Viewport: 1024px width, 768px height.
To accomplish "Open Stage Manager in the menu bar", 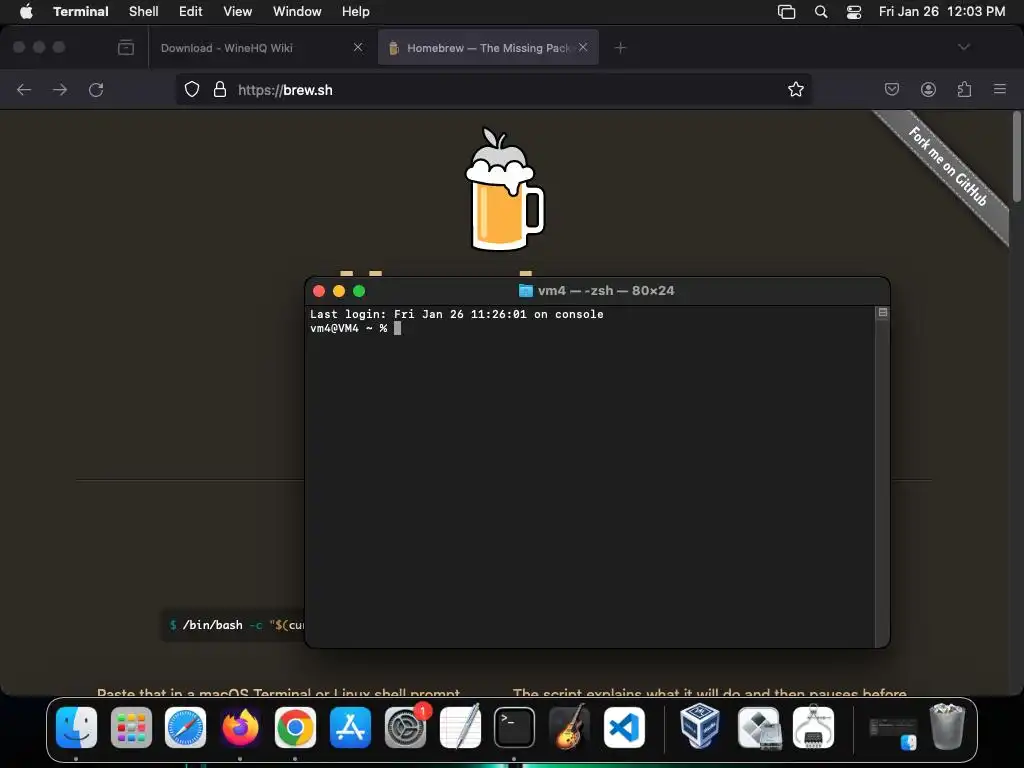I will [x=786, y=11].
